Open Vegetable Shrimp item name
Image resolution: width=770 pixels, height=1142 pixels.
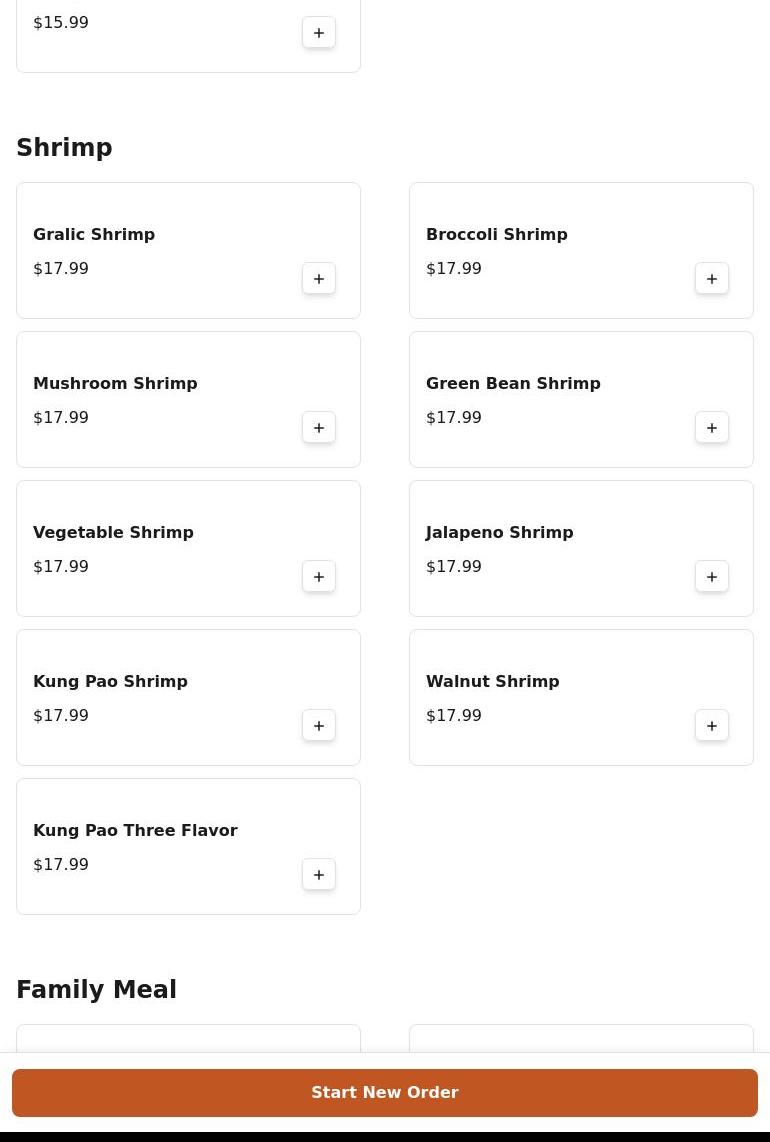pos(114,532)
